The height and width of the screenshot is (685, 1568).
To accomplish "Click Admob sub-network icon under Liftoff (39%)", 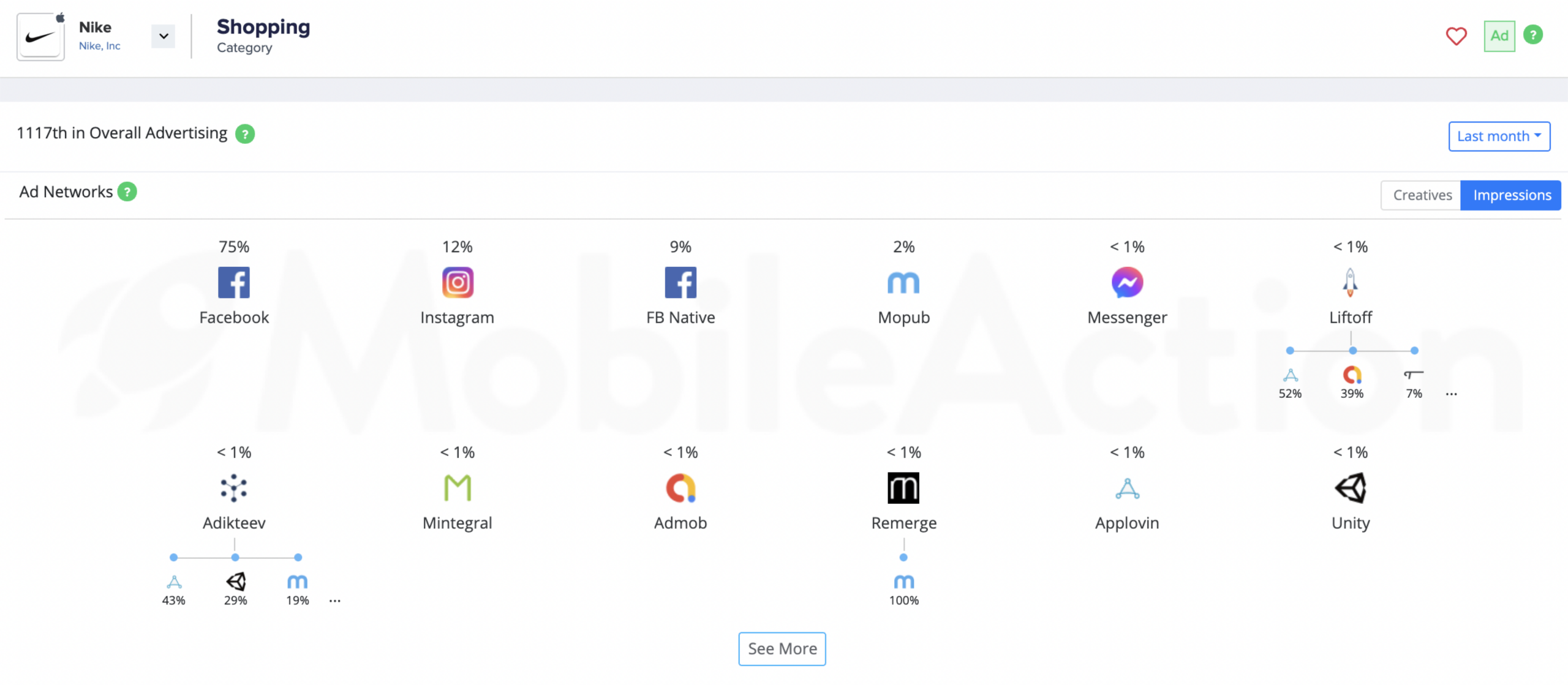I will pos(1352,375).
